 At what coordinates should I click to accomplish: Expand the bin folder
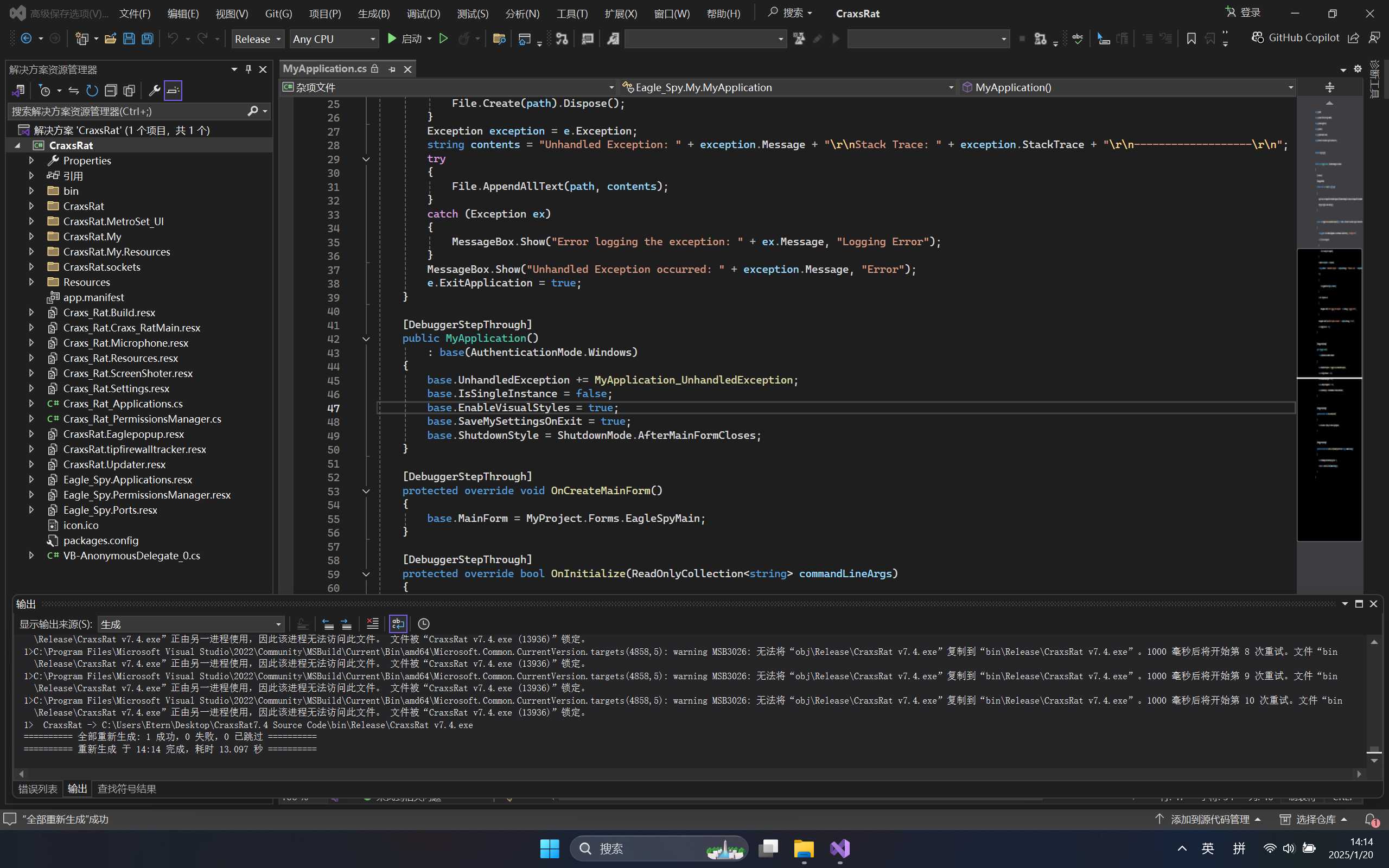(x=31, y=190)
